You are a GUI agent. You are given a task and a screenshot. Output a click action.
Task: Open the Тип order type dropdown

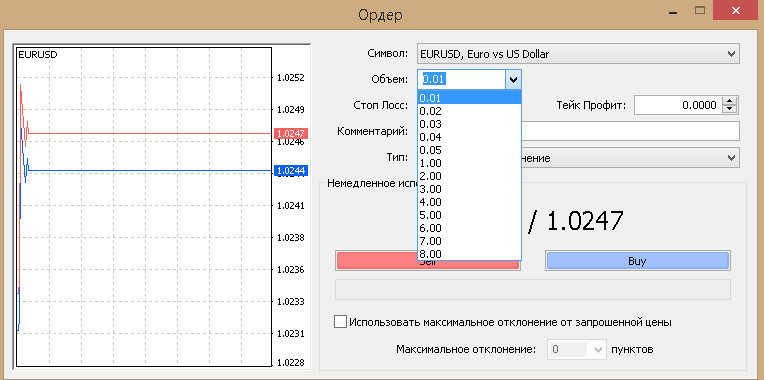(x=730, y=158)
